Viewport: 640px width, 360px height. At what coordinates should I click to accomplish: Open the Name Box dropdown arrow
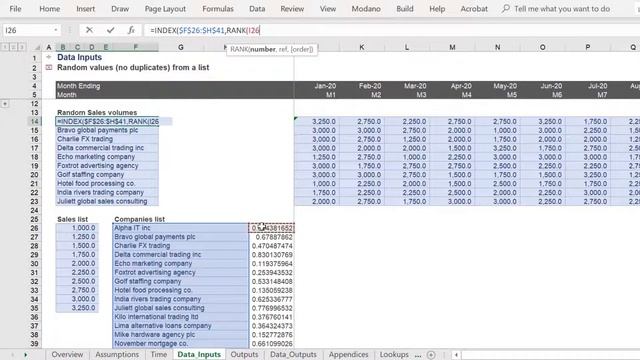coord(56,30)
